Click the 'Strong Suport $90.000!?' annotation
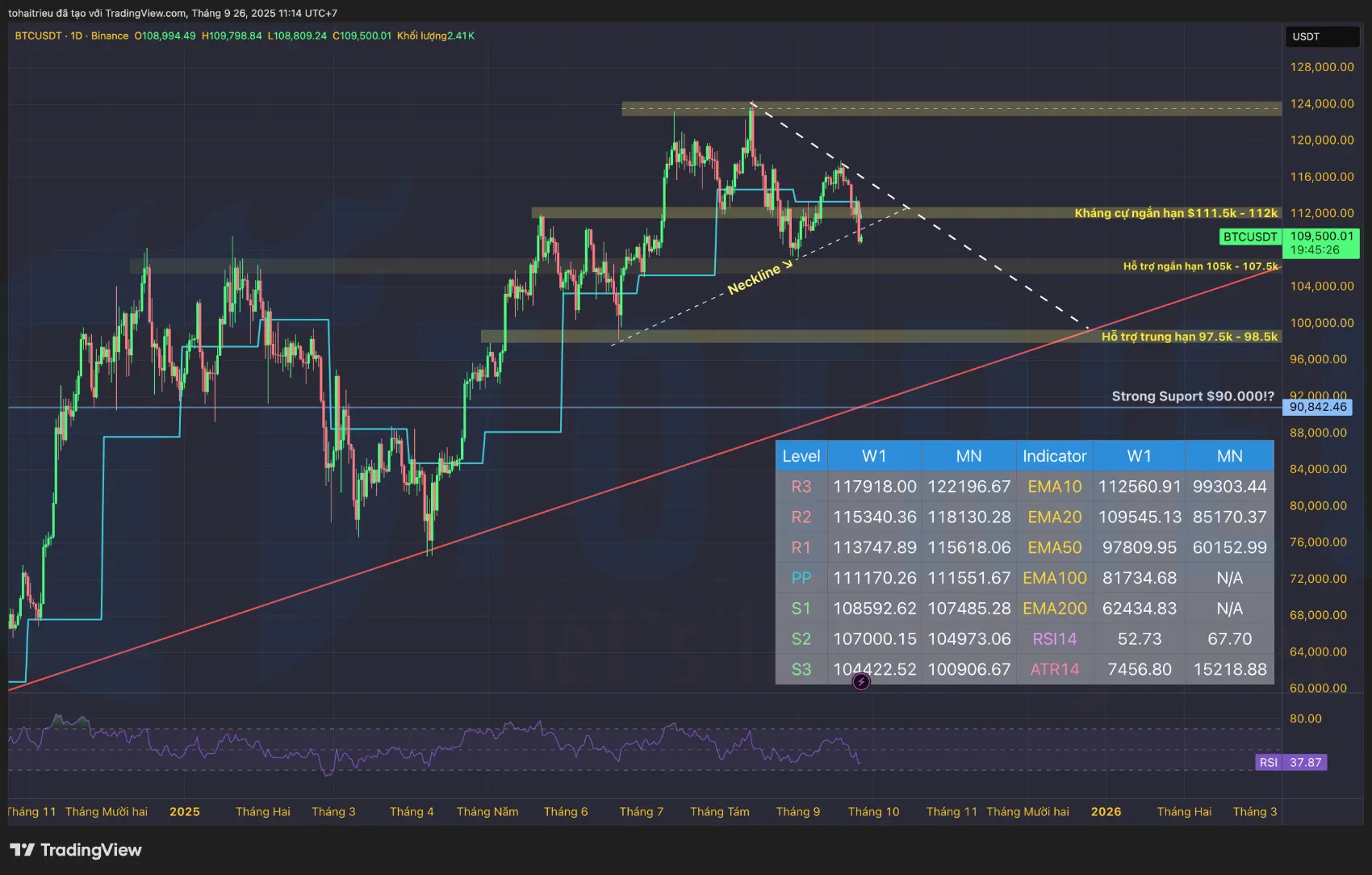 [1193, 396]
